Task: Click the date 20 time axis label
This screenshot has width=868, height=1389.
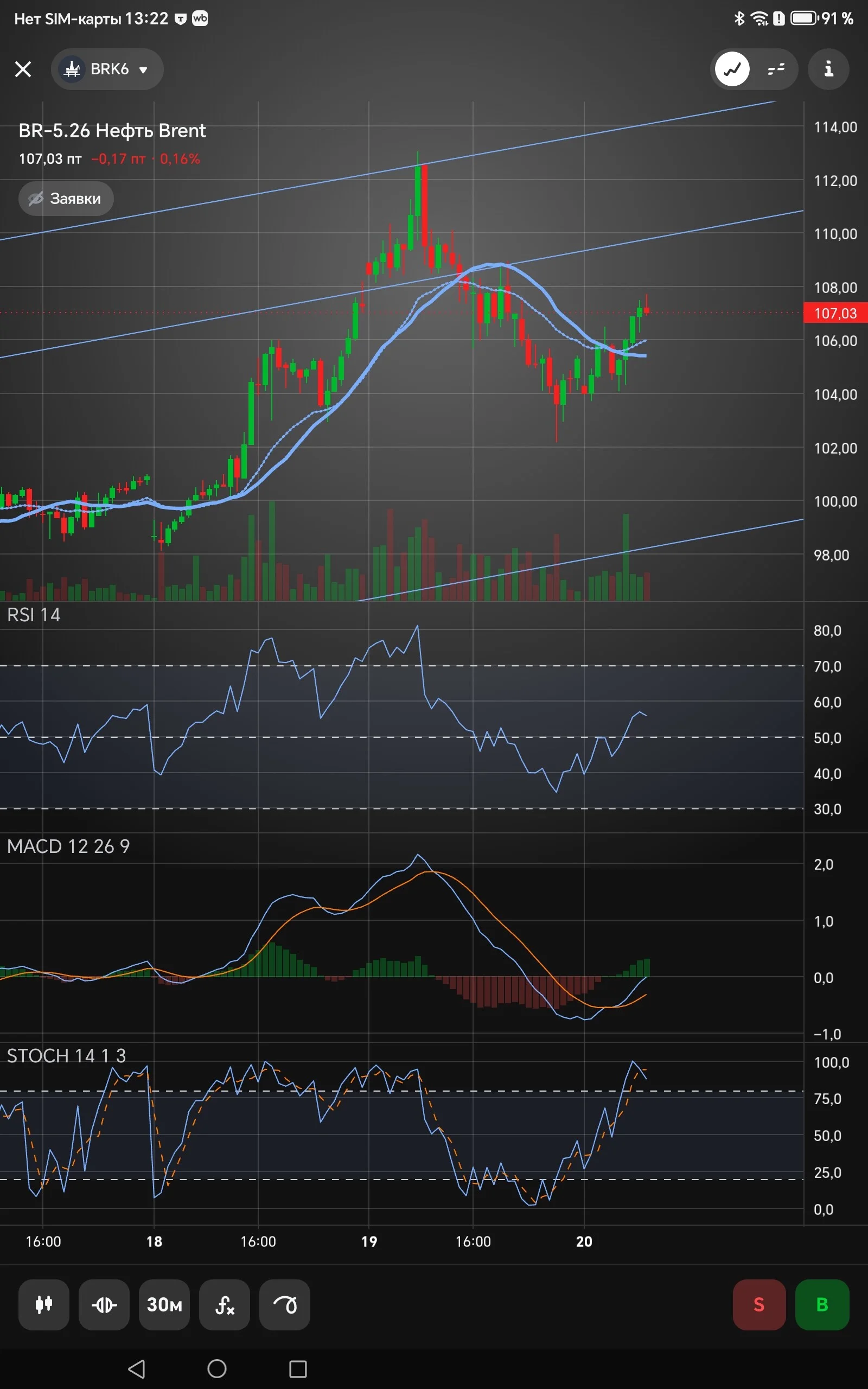Action: (x=584, y=1241)
